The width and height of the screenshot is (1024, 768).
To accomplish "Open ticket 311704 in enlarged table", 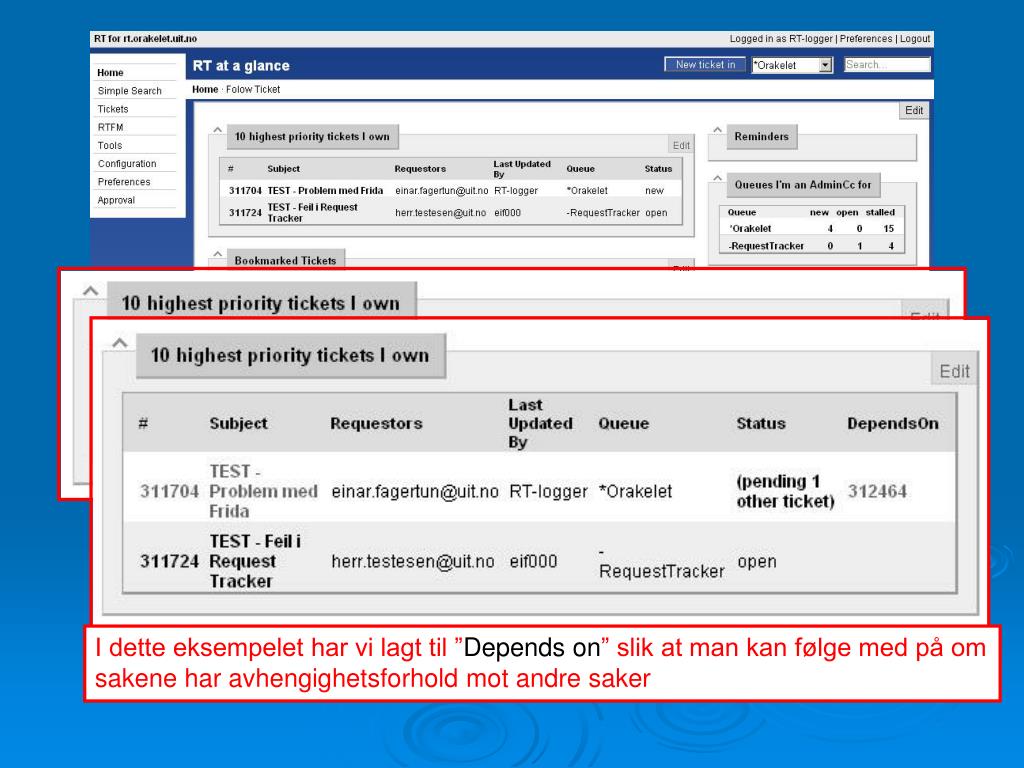I will point(169,491).
